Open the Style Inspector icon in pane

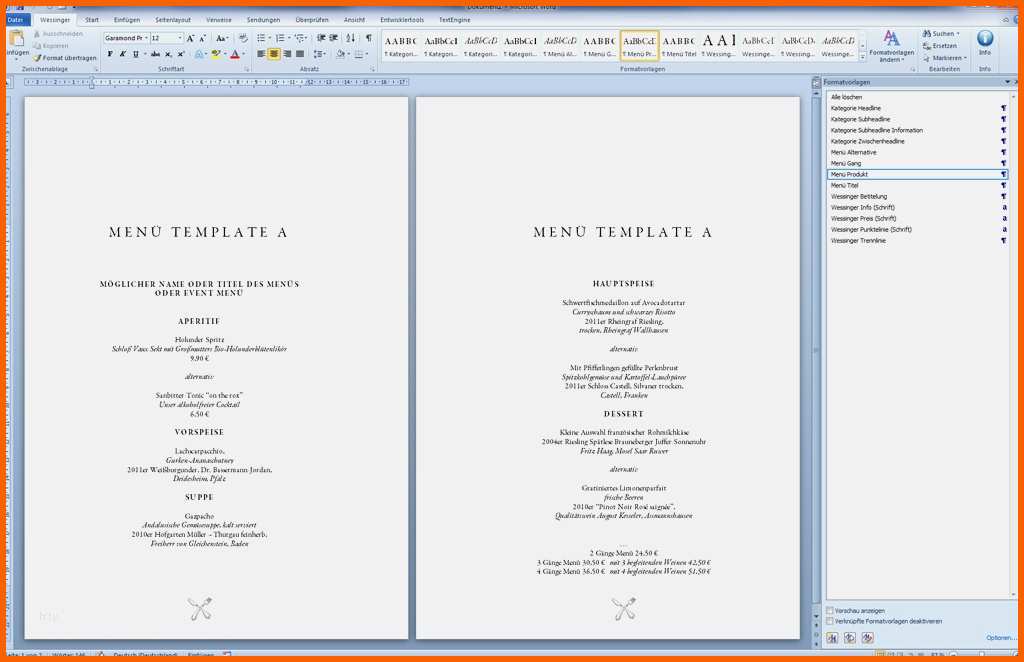(849, 637)
